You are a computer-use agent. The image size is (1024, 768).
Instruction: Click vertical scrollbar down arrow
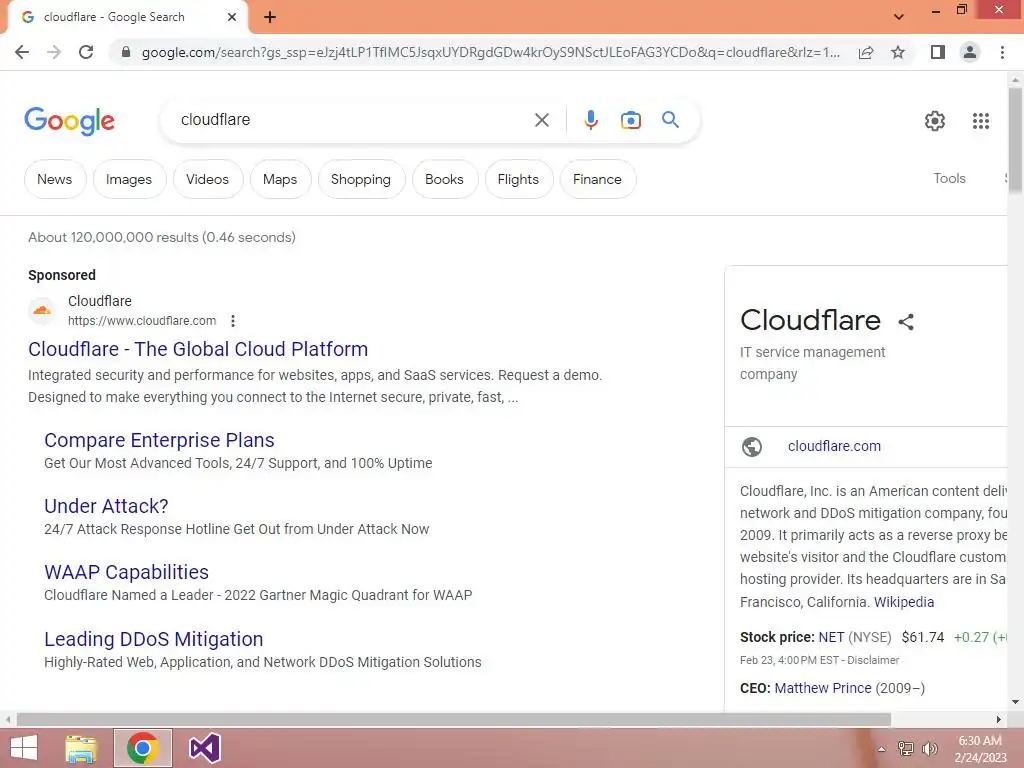tap(1015, 702)
